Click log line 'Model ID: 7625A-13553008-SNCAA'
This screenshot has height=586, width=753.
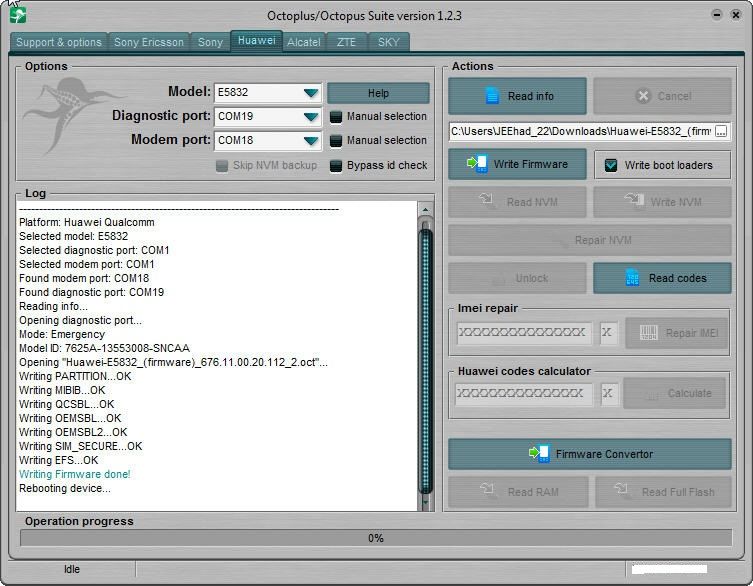coord(104,348)
